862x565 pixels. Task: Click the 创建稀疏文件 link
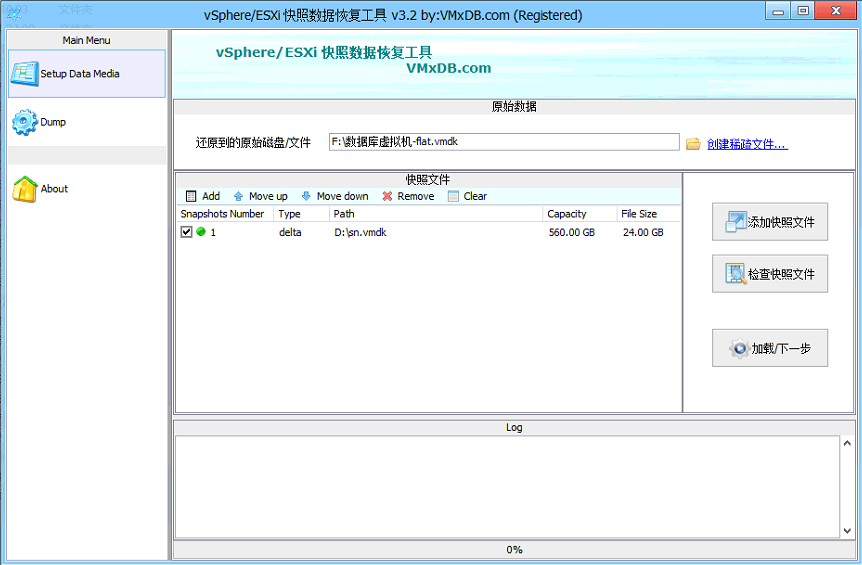click(747, 144)
